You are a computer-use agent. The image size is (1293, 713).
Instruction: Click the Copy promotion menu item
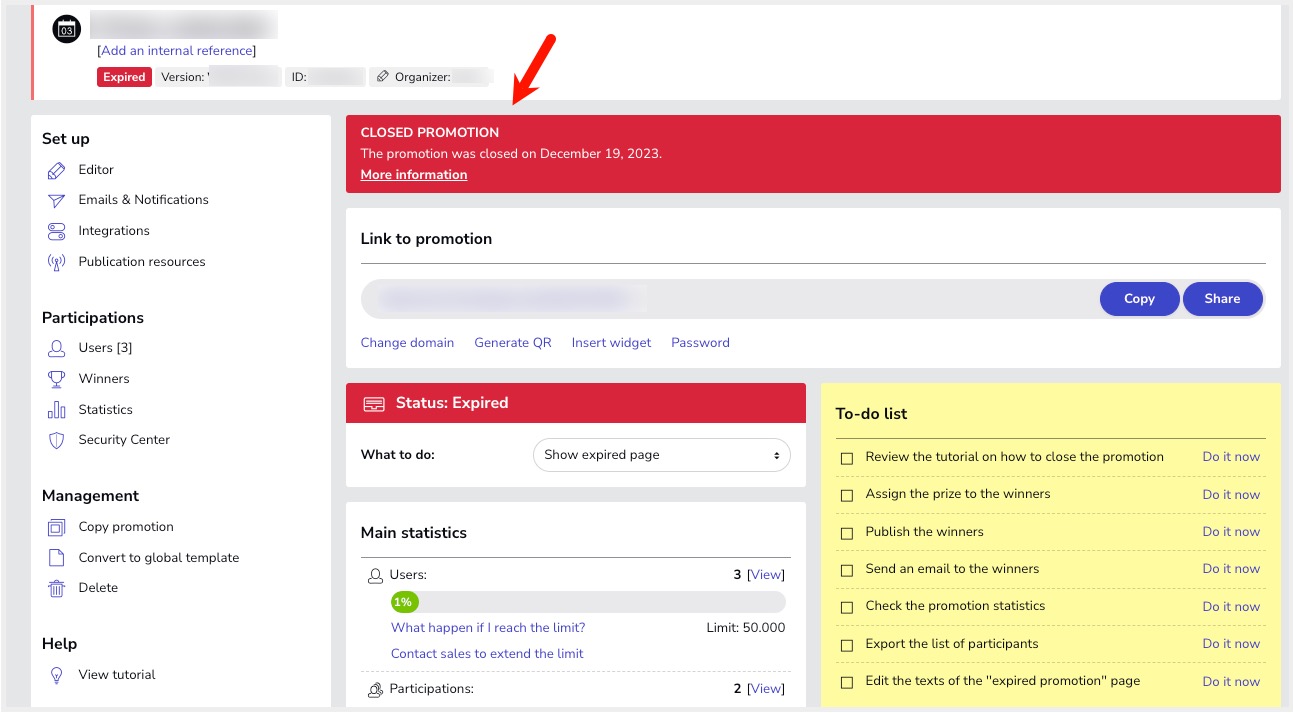point(126,527)
